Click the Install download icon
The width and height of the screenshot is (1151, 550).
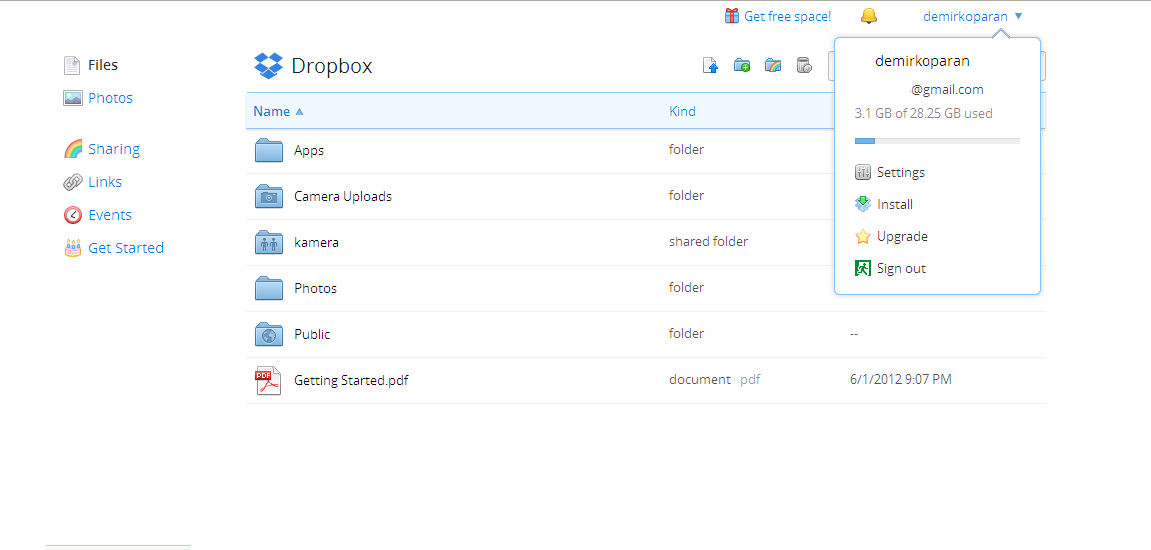coord(863,204)
